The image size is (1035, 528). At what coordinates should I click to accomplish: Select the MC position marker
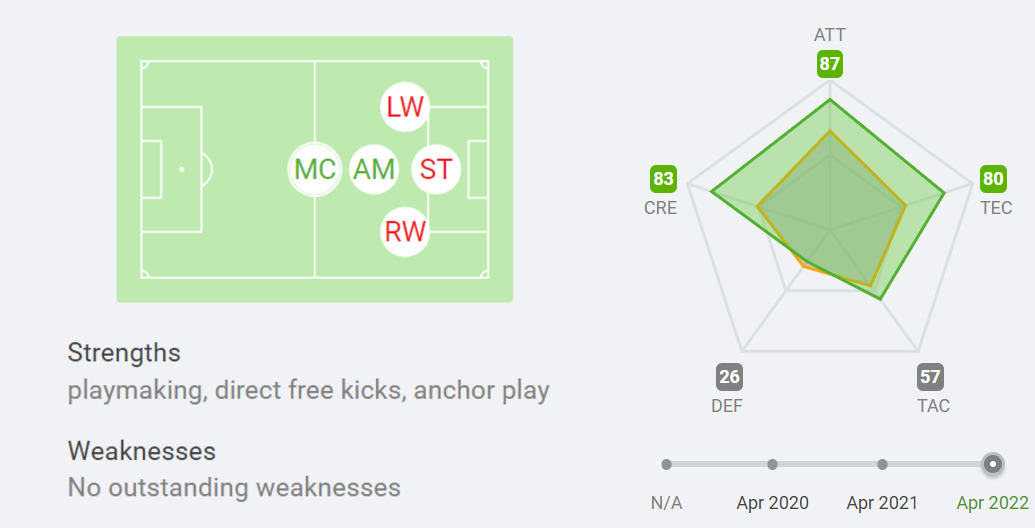[x=315, y=169]
